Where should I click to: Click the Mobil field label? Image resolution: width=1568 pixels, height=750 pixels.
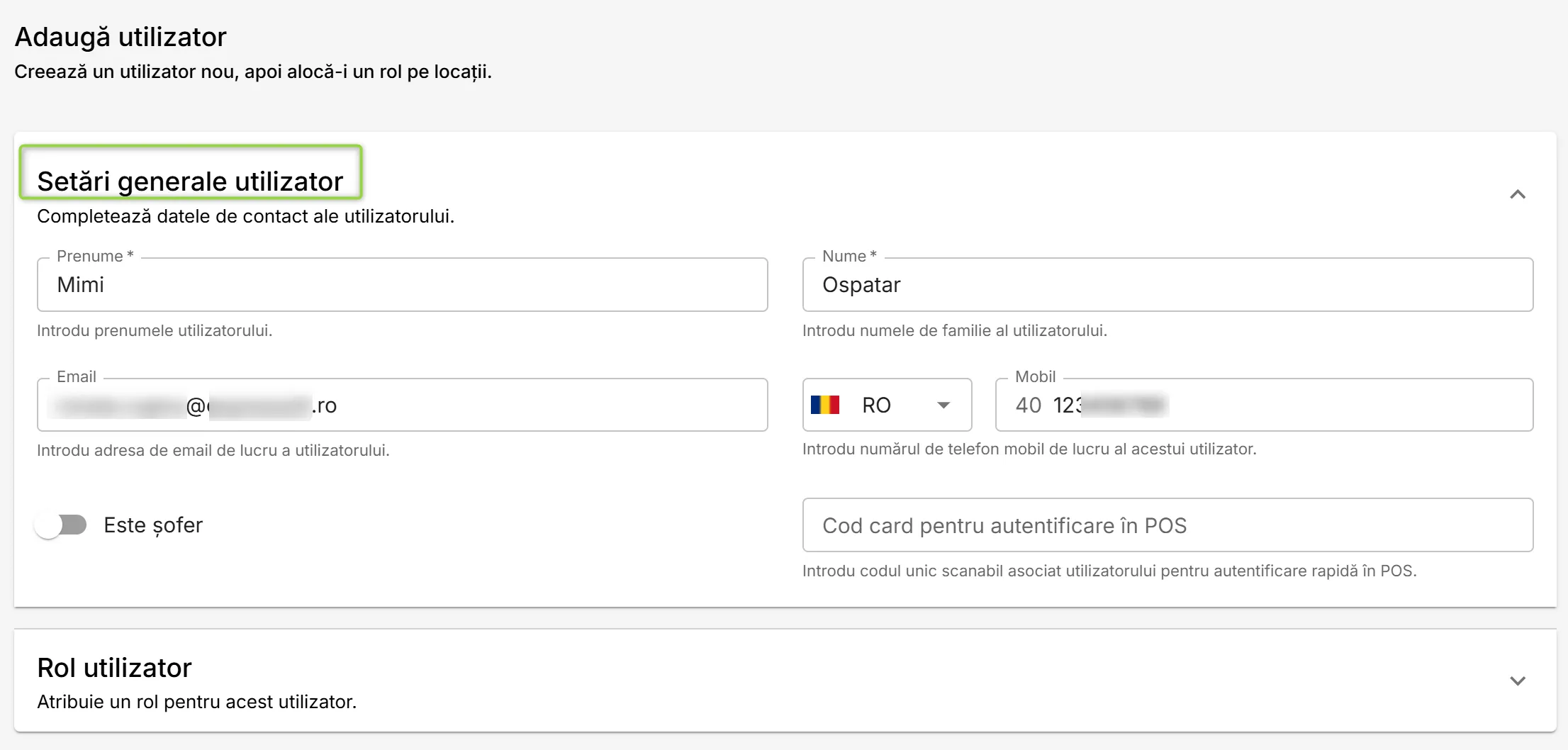1035,376
